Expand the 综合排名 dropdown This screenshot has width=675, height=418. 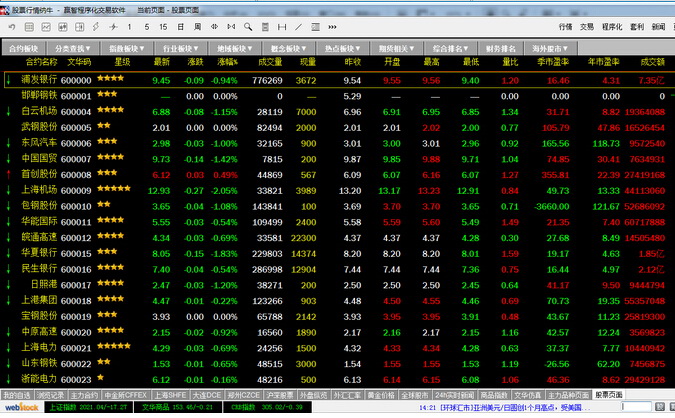point(450,48)
